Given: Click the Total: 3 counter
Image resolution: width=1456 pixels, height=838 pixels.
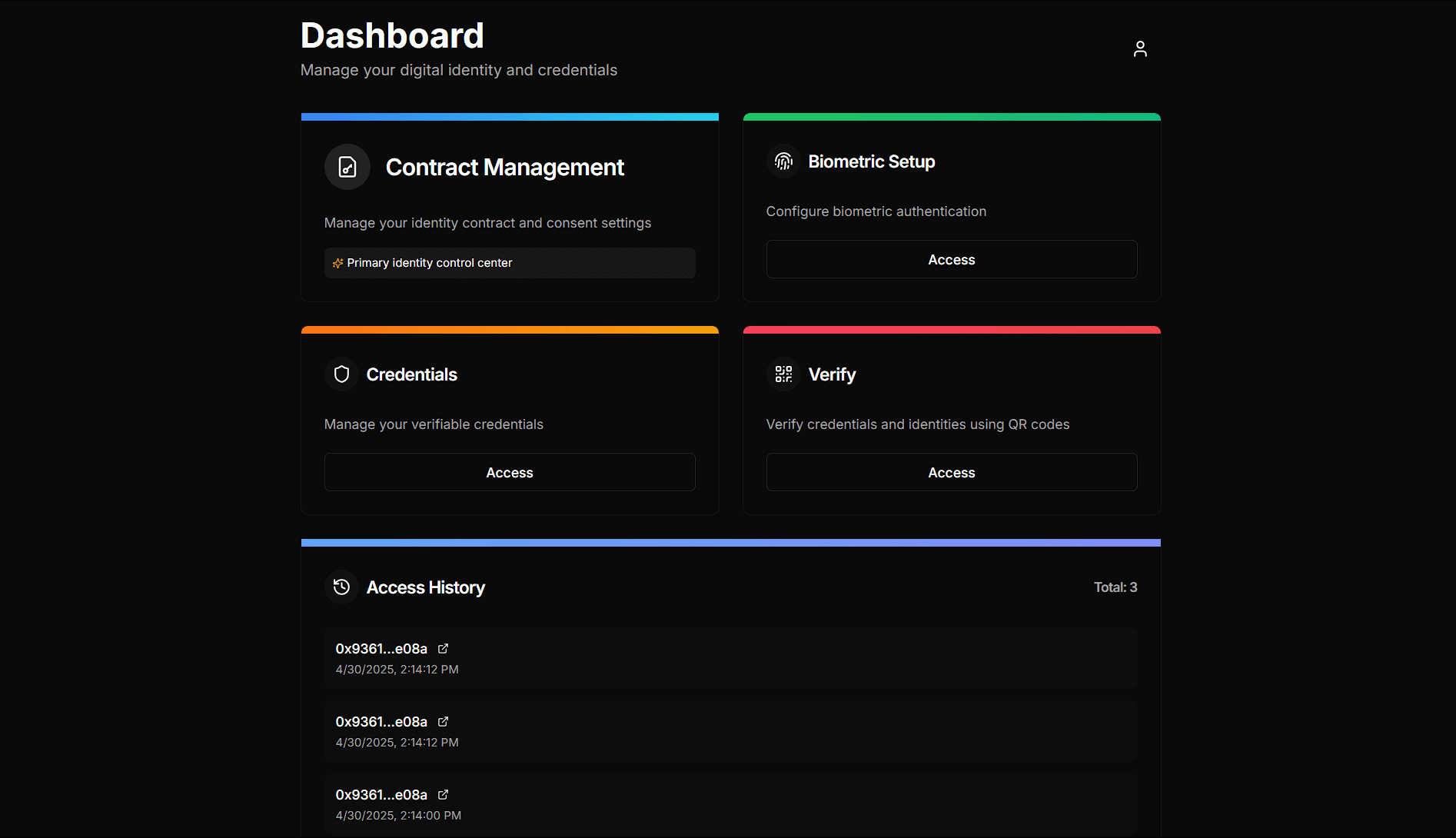Looking at the screenshot, I should pyautogui.click(x=1115, y=587).
